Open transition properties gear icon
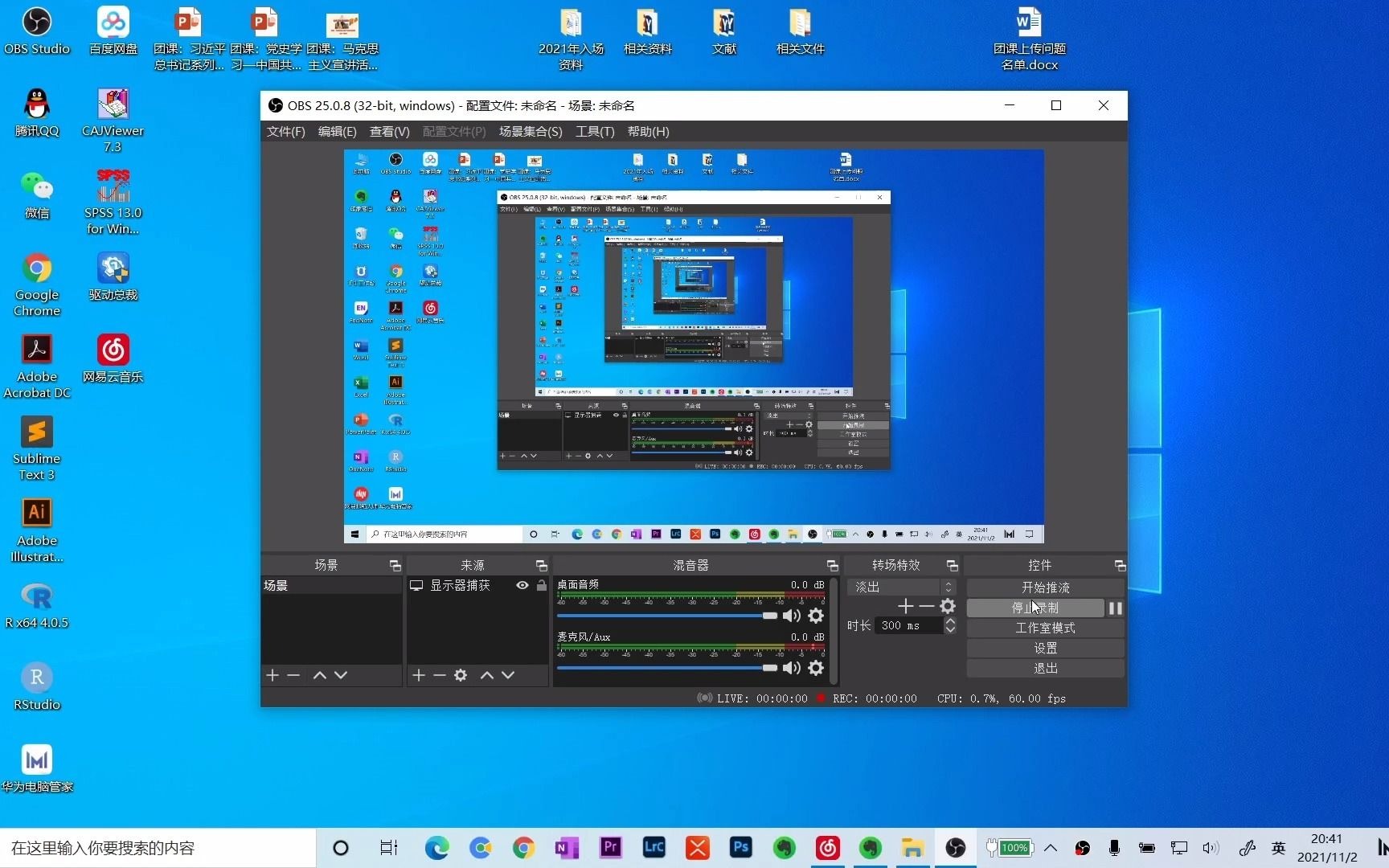Screen dimensions: 1389x868 click(x=948, y=606)
